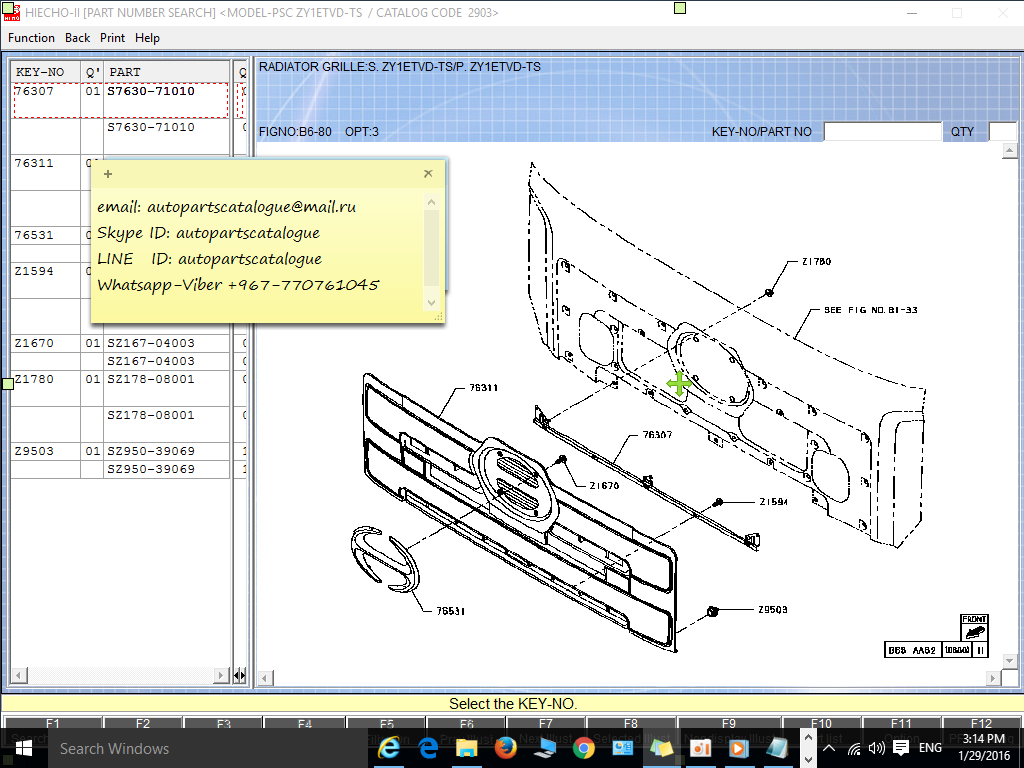Open the Help menu
The height and width of the screenshot is (768, 1024).
point(148,38)
